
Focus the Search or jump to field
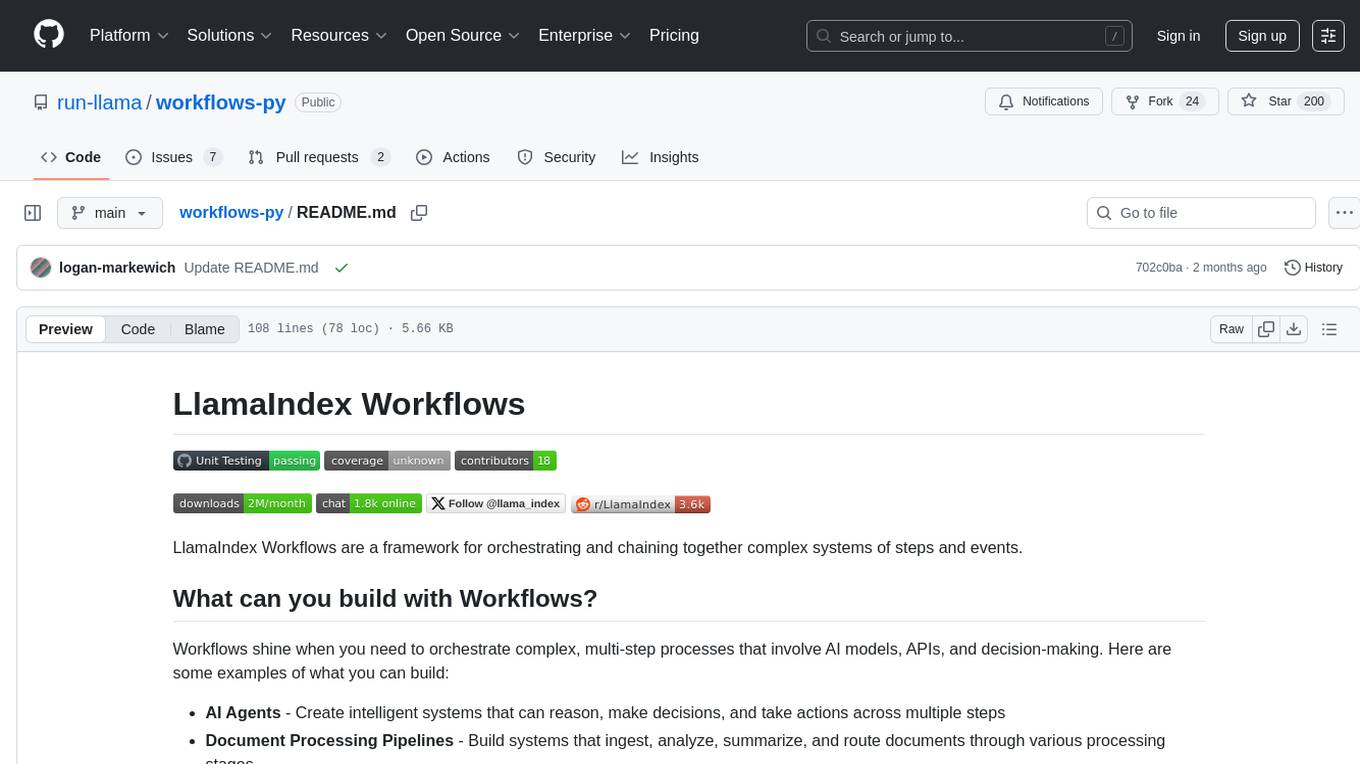click(x=969, y=36)
